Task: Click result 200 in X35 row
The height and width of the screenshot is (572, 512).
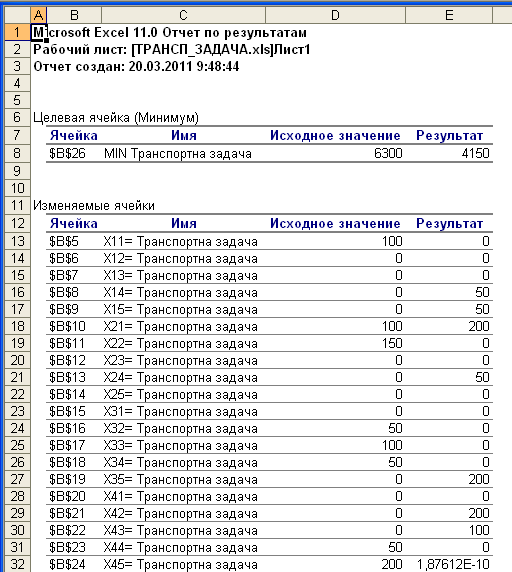Action: (x=479, y=479)
